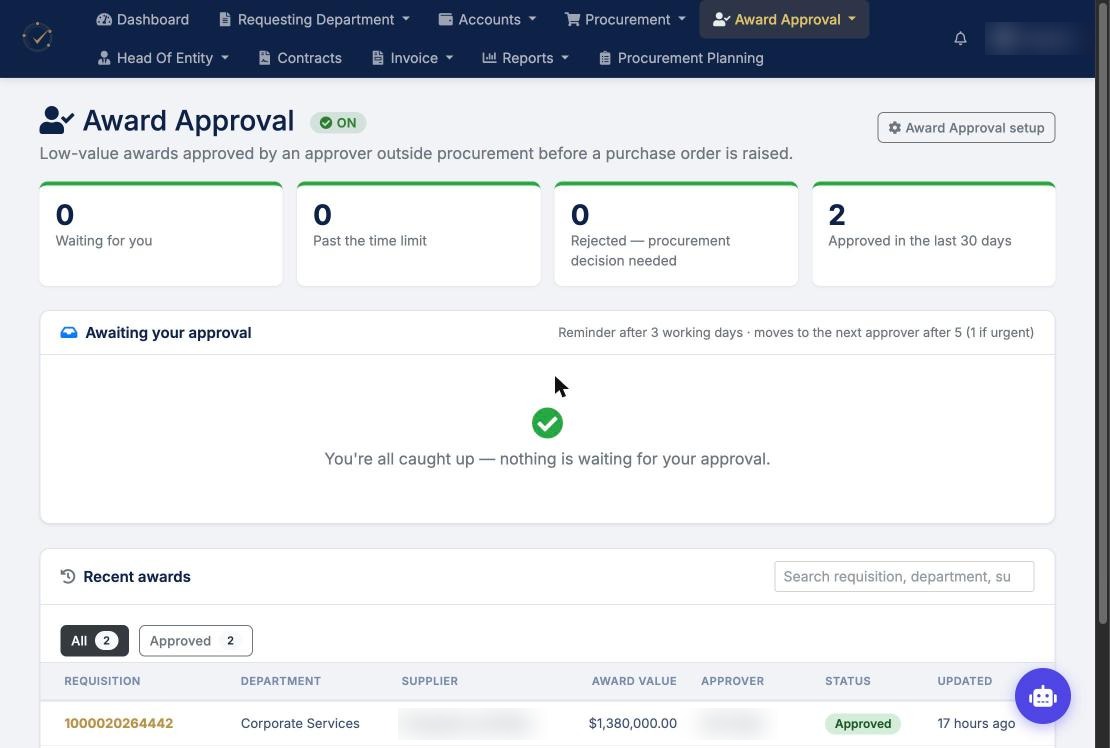The image size is (1110, 748).
Task: Expand the Award Approval dropdown arrow
Action: pos(852,19)
